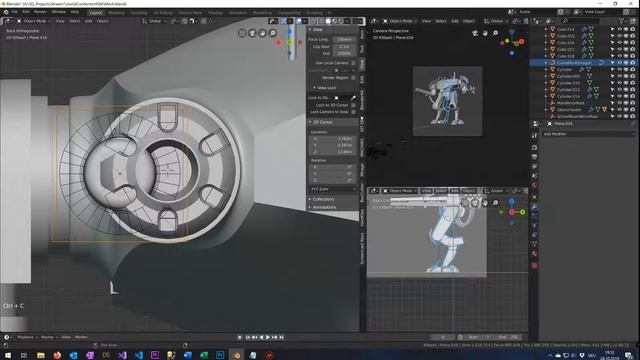The image size is (640, 360).
Task: Open the Windows Start menu
Action: click(8, 355)
